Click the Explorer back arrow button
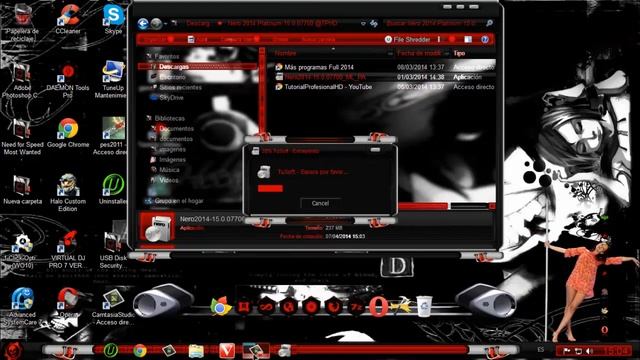The width and height of the screenshot is (640, 360). 142,24
